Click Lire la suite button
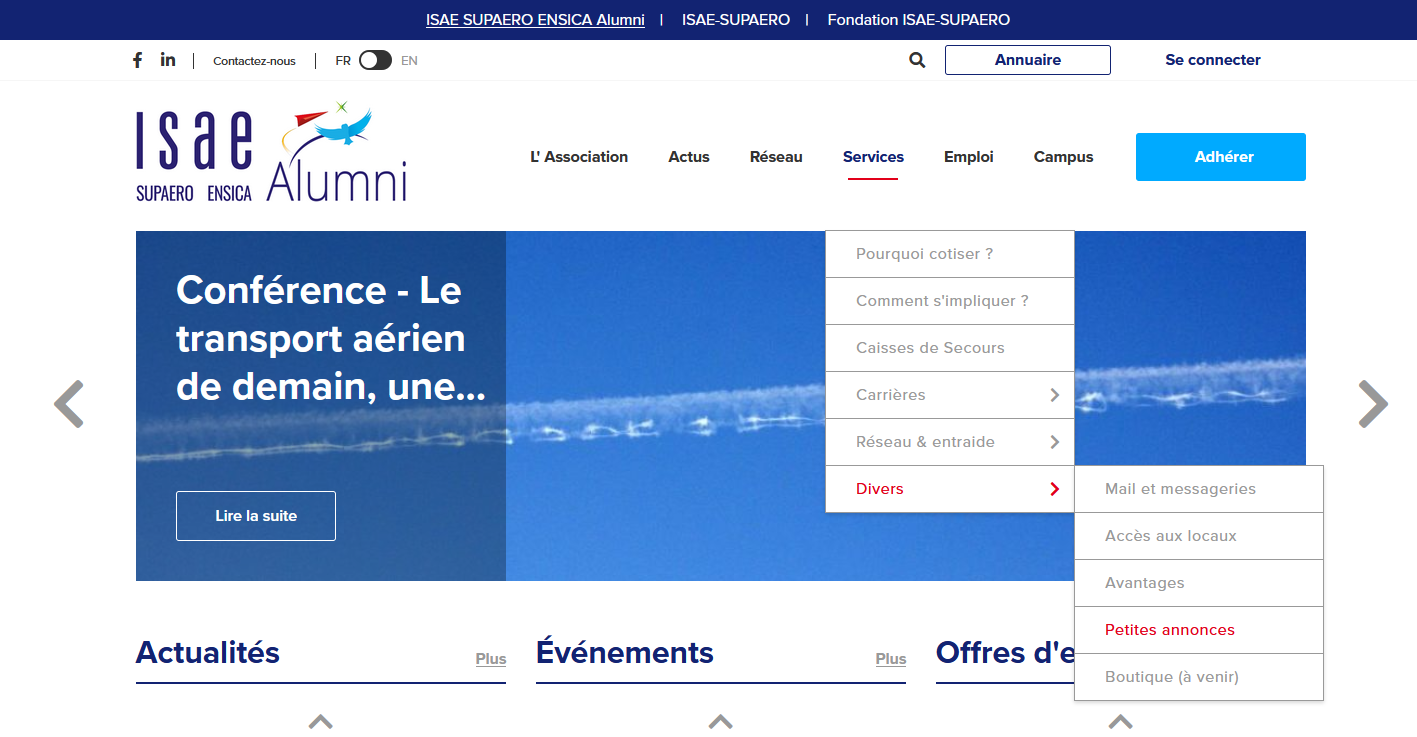This screenshot has height=737, width=1417. 256,516
